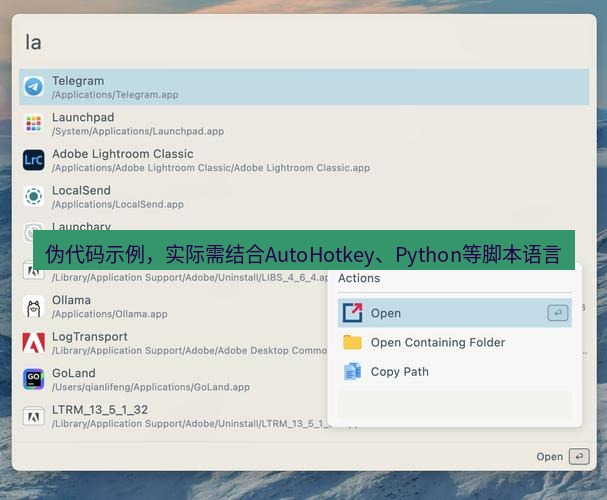Select the LocalSend result title
The width and height of the screenshot is (607, 500).
coord(81,190)
